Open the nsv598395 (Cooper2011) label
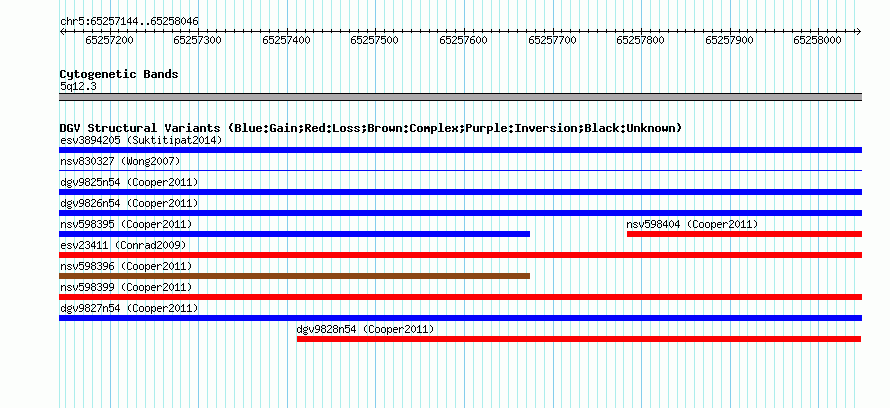 126,224
